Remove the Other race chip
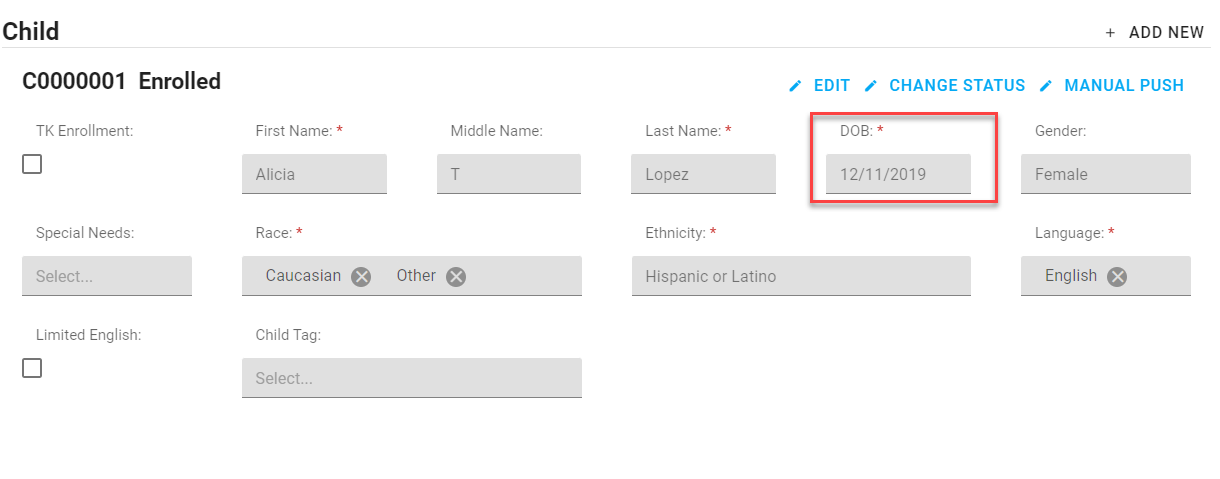The width and height of the screenshot is (1220, 479). pos(456,277)
